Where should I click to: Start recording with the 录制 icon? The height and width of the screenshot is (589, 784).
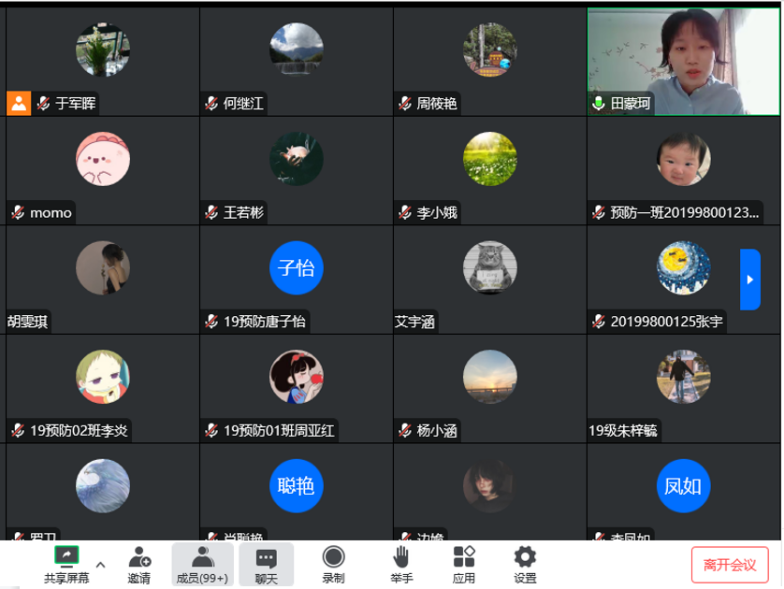333,557
